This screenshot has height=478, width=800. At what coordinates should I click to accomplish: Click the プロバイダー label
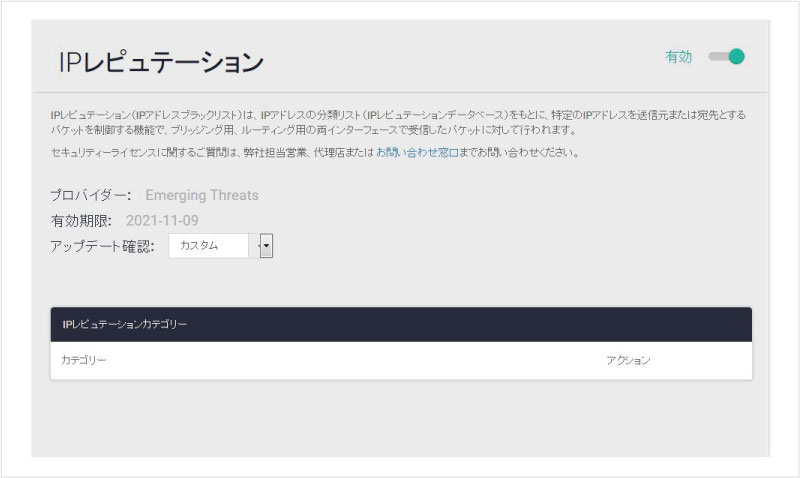(x=90, y=195)
